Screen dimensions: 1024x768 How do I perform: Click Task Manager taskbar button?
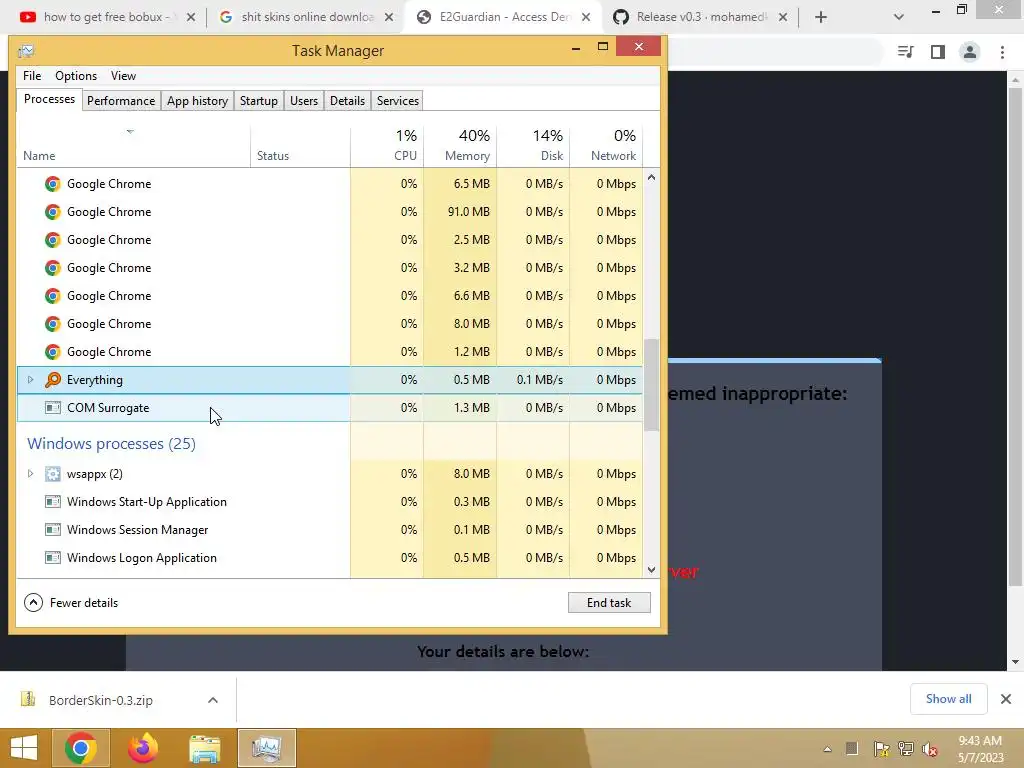click(x=266, y=748)
